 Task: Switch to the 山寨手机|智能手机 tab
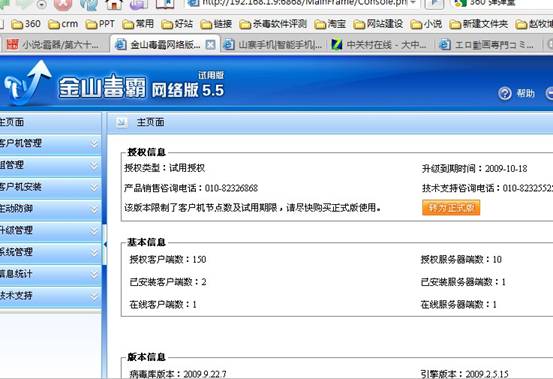click(x=274, y=44)
